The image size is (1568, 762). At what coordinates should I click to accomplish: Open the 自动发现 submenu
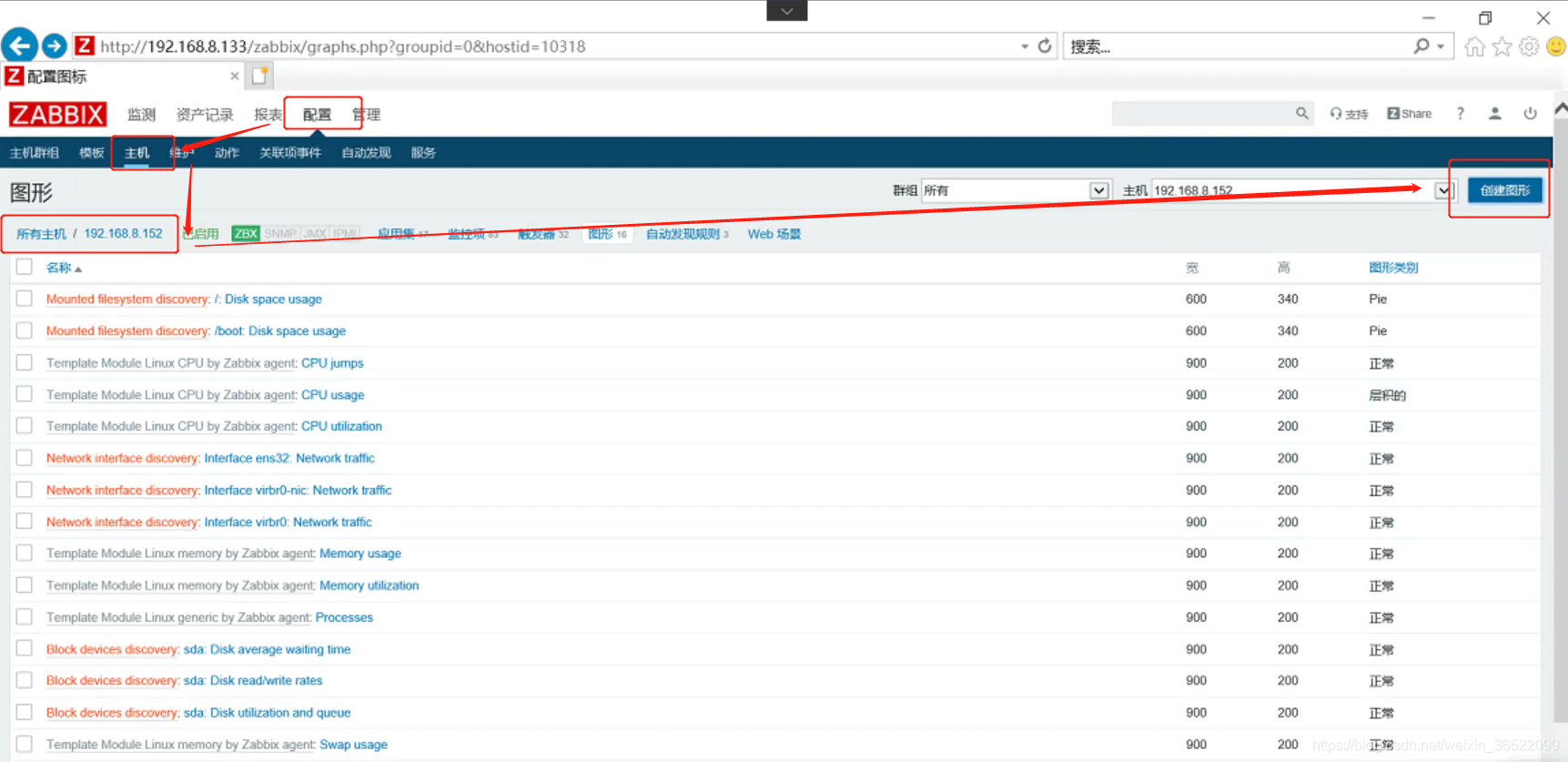tap(366, 153)
